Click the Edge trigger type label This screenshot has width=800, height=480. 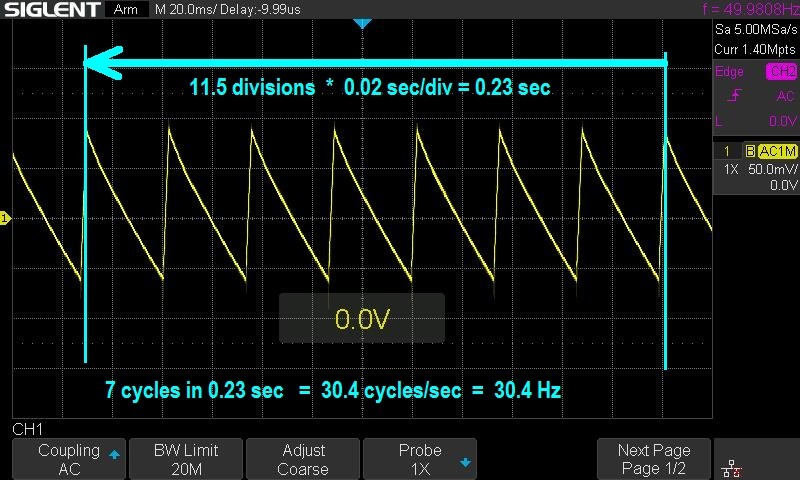point(729,71)
